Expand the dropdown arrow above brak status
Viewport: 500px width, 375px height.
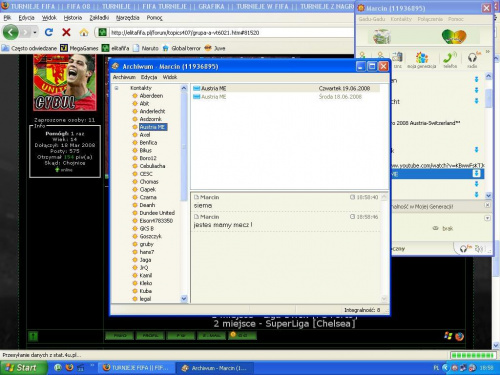coord(487,218)
